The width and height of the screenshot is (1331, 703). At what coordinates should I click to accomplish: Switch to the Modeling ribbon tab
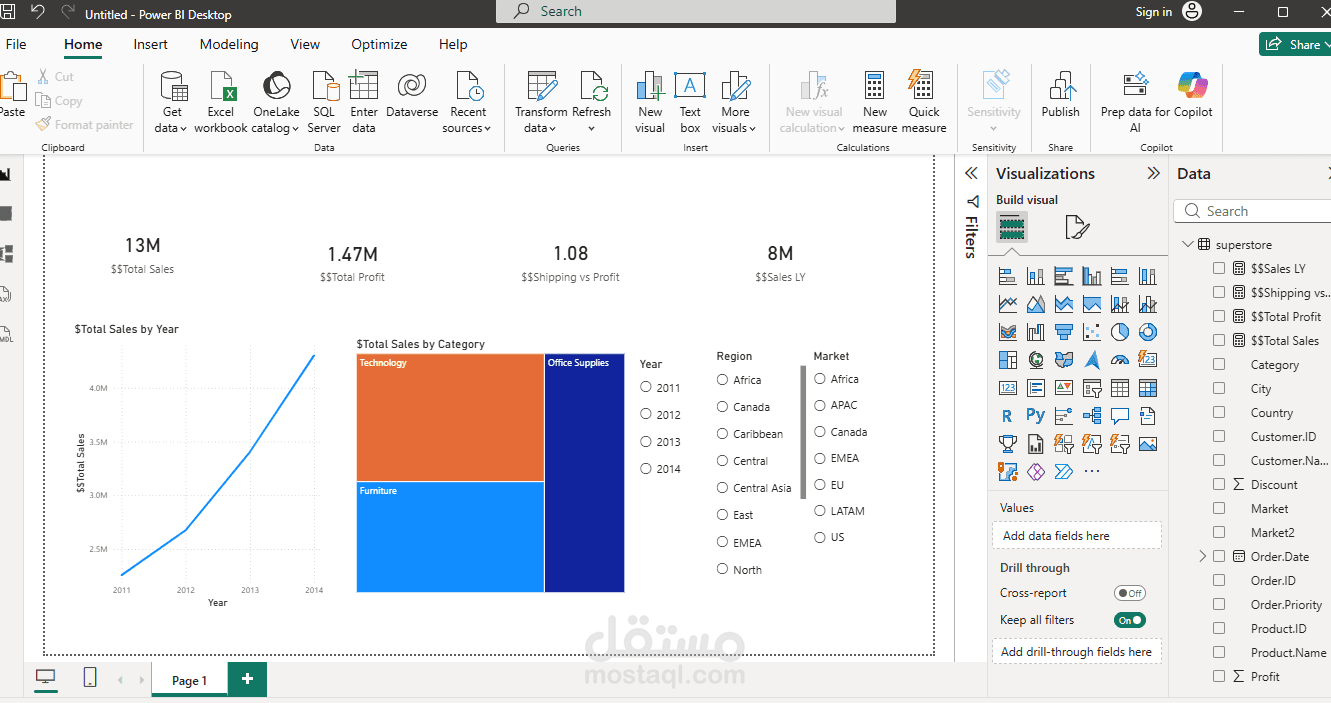[x=229, y=44]
